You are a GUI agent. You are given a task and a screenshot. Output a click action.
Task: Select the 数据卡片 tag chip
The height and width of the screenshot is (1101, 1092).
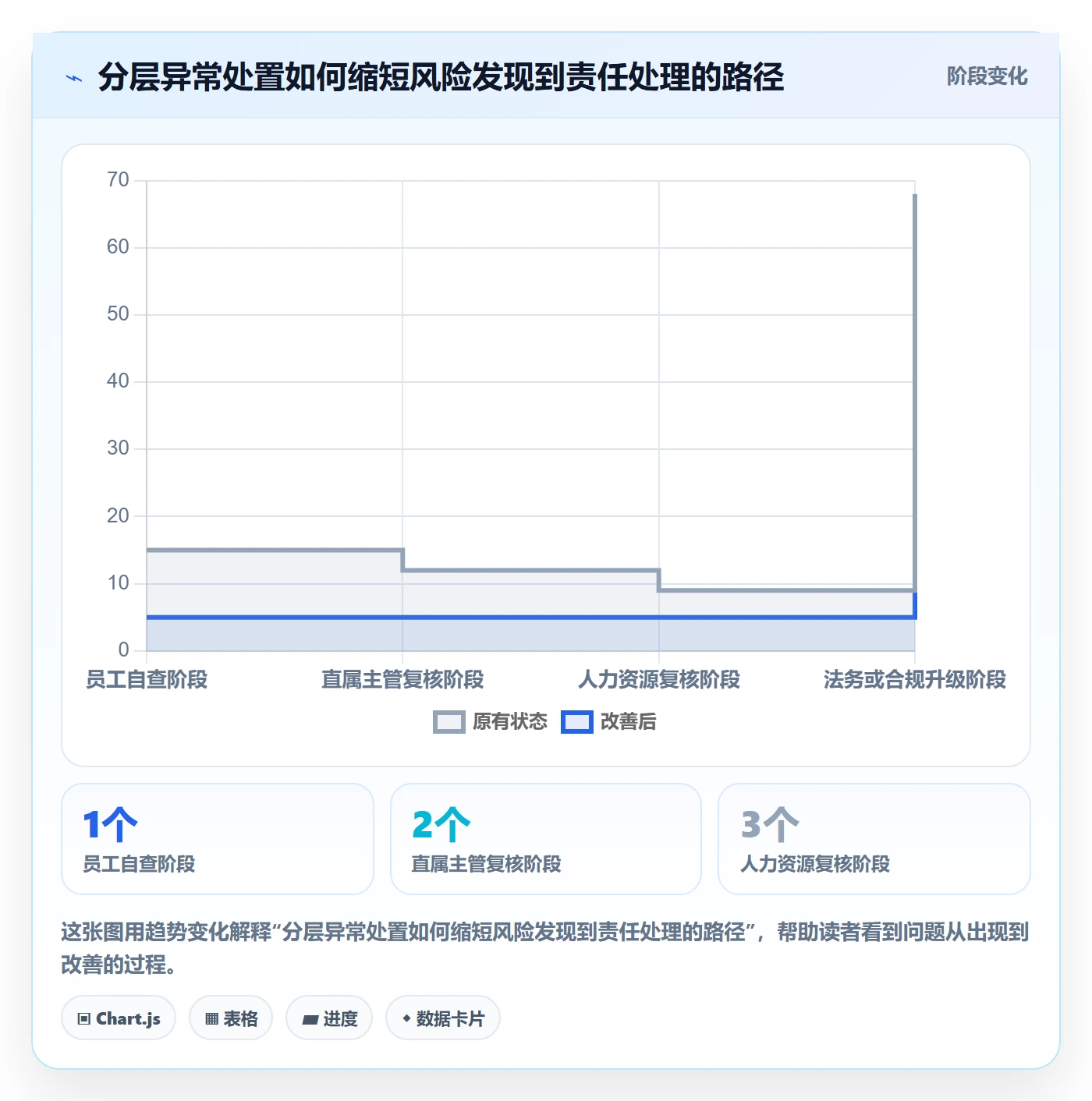pos(443,1018)
